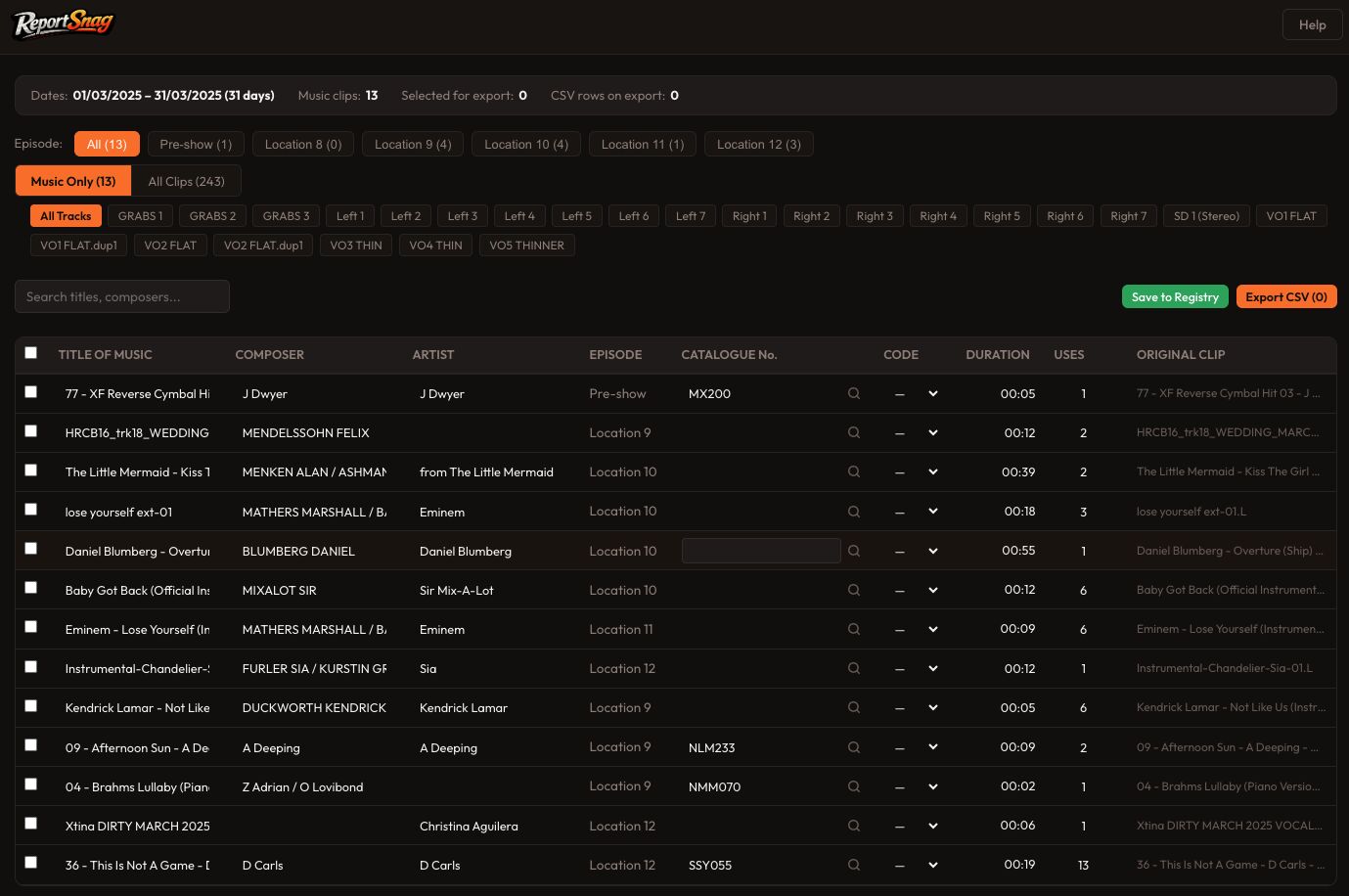Select the 77 - XF Reverse Cymbal track checkbox
This screenshot has width=1349, height=896.
(x=31, y=392)
